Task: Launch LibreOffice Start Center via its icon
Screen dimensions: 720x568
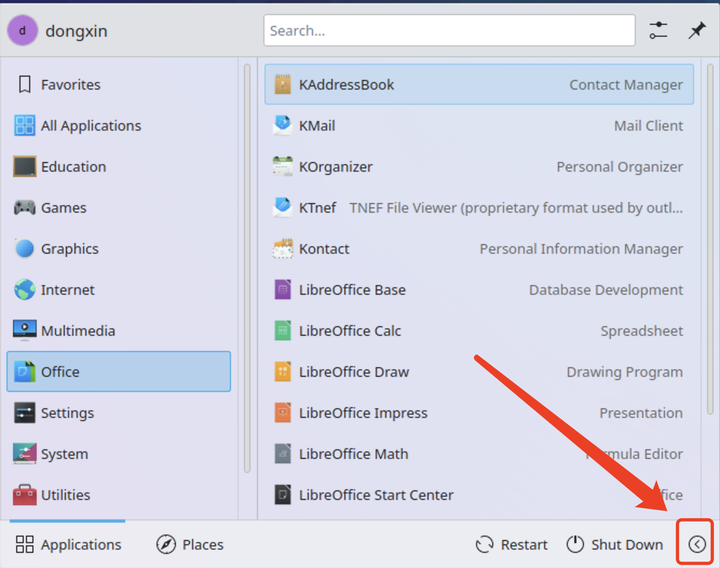Action: point(282,495)
